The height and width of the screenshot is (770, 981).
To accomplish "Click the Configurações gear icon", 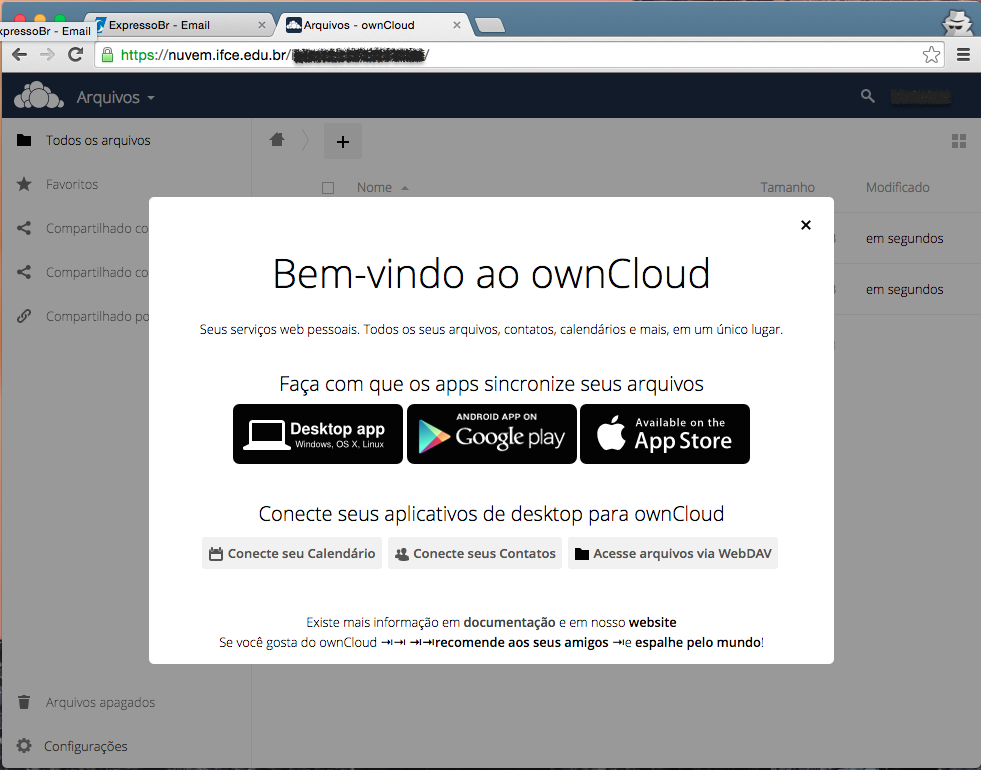I will click(x=24, y=746).
